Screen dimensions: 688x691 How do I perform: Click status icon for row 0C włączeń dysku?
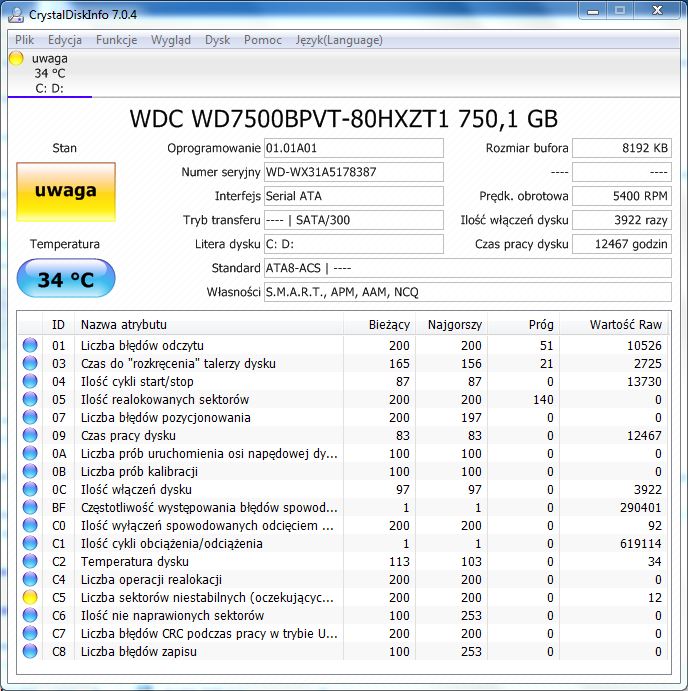click(30, 490)
